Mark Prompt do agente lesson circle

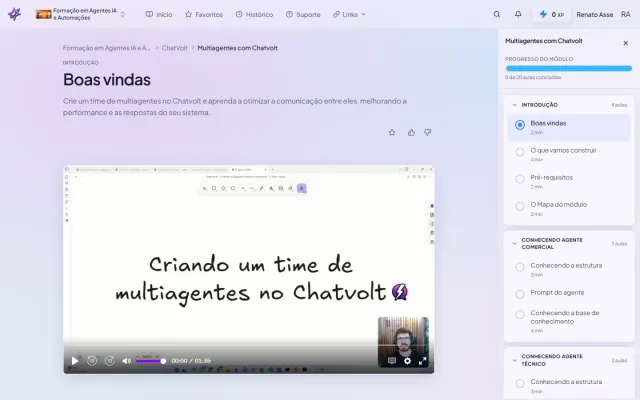pyautogui.click(x=520, y=294)
